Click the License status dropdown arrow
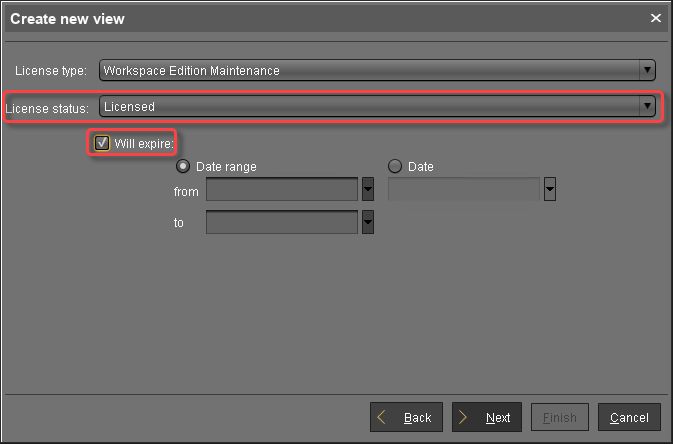 (648, 106)
